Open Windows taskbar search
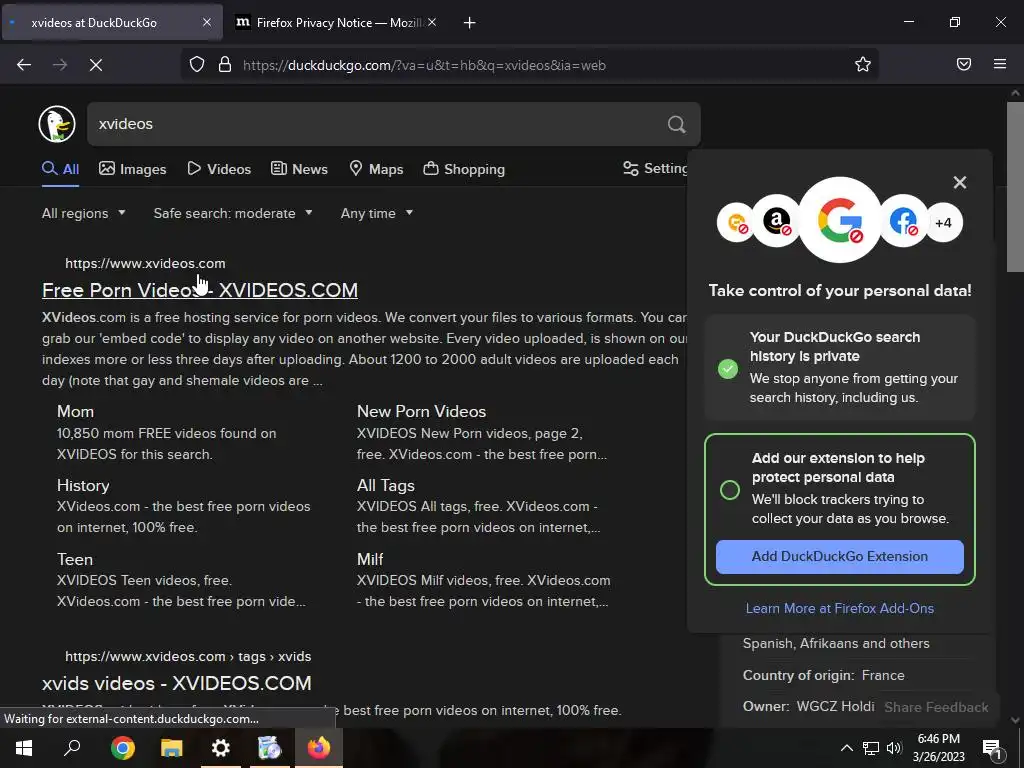 pos(72,748)
